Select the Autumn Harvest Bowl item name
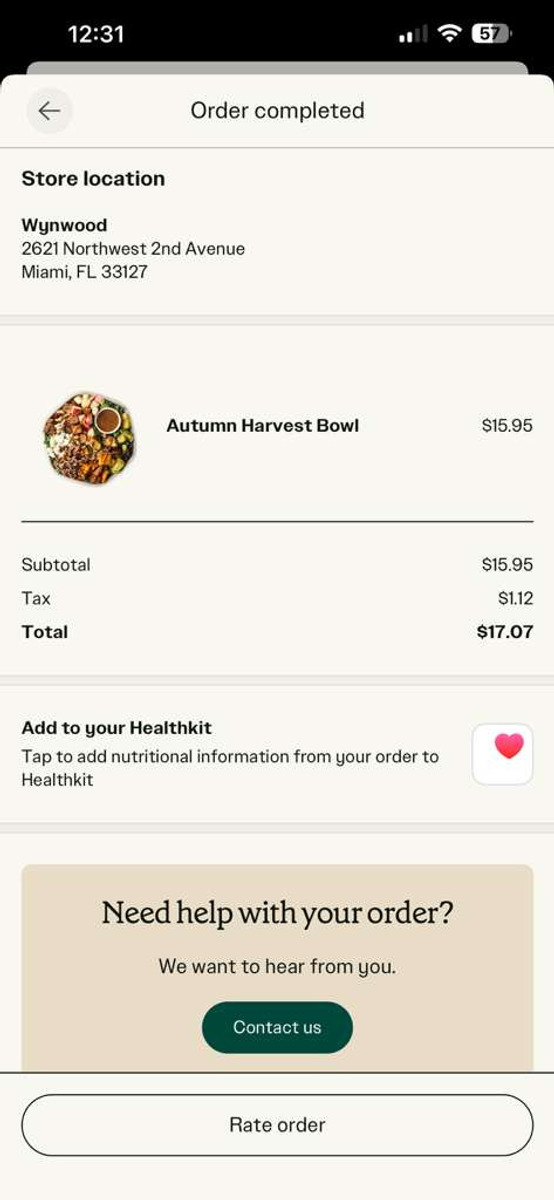Image resolution: width=554 pixels, height=1200 pixels. point(262,425)
